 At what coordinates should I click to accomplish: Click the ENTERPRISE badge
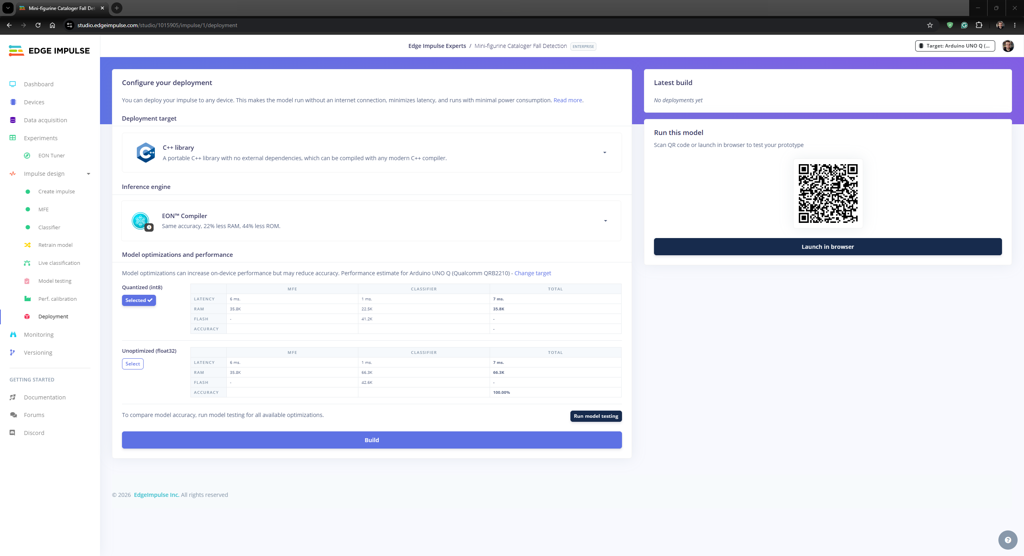tap(583, 46)
